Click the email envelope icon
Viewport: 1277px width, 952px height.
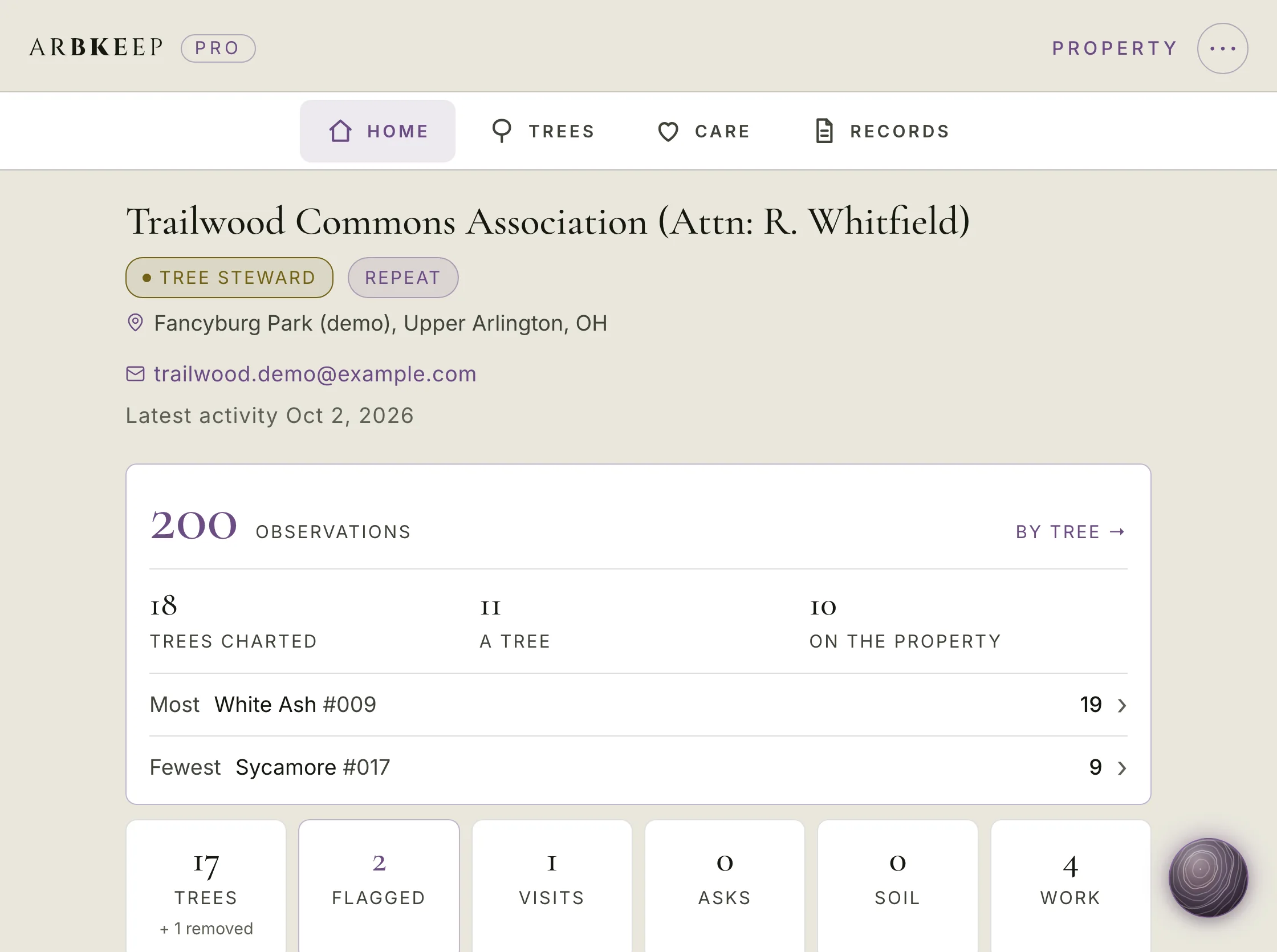point(135,374)
